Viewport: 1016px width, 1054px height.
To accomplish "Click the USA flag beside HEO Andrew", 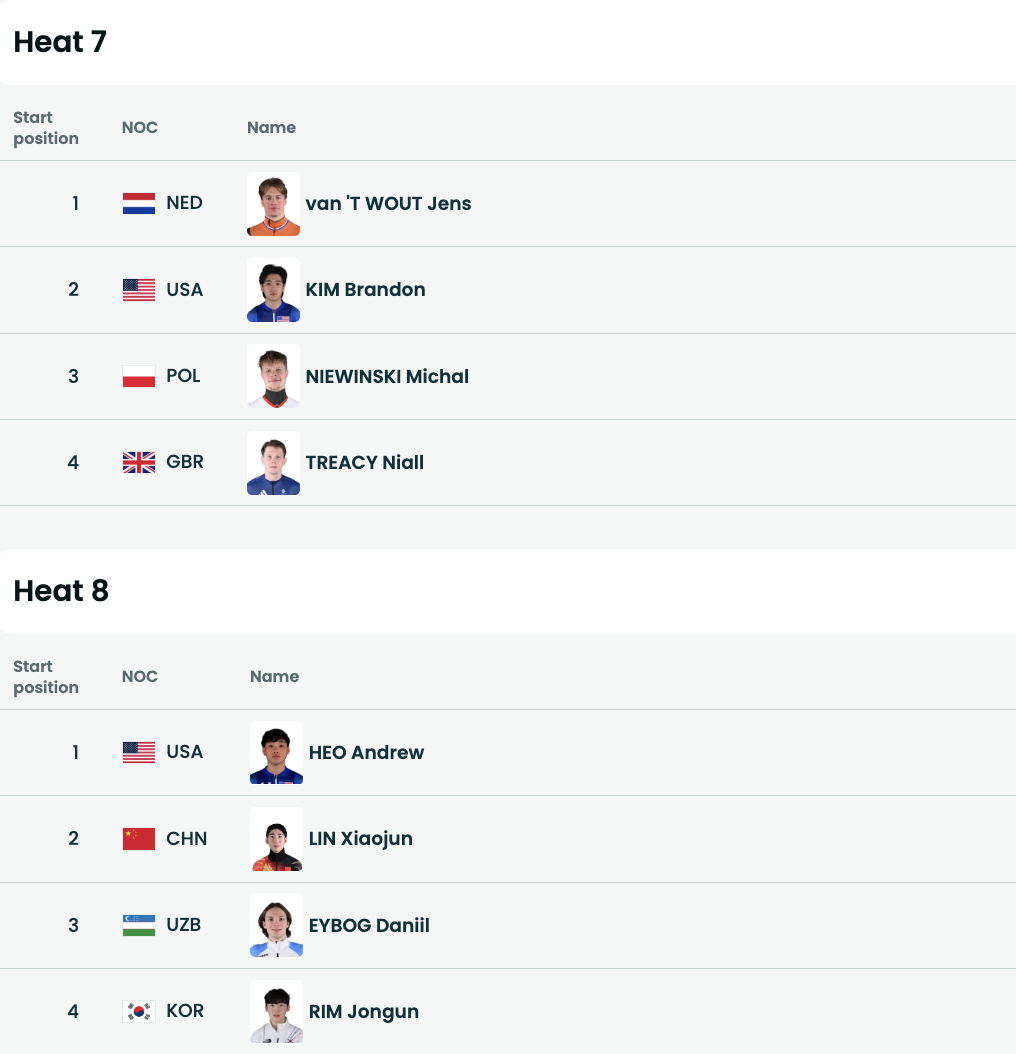I will pyautogui.click(x=139, y=752).
